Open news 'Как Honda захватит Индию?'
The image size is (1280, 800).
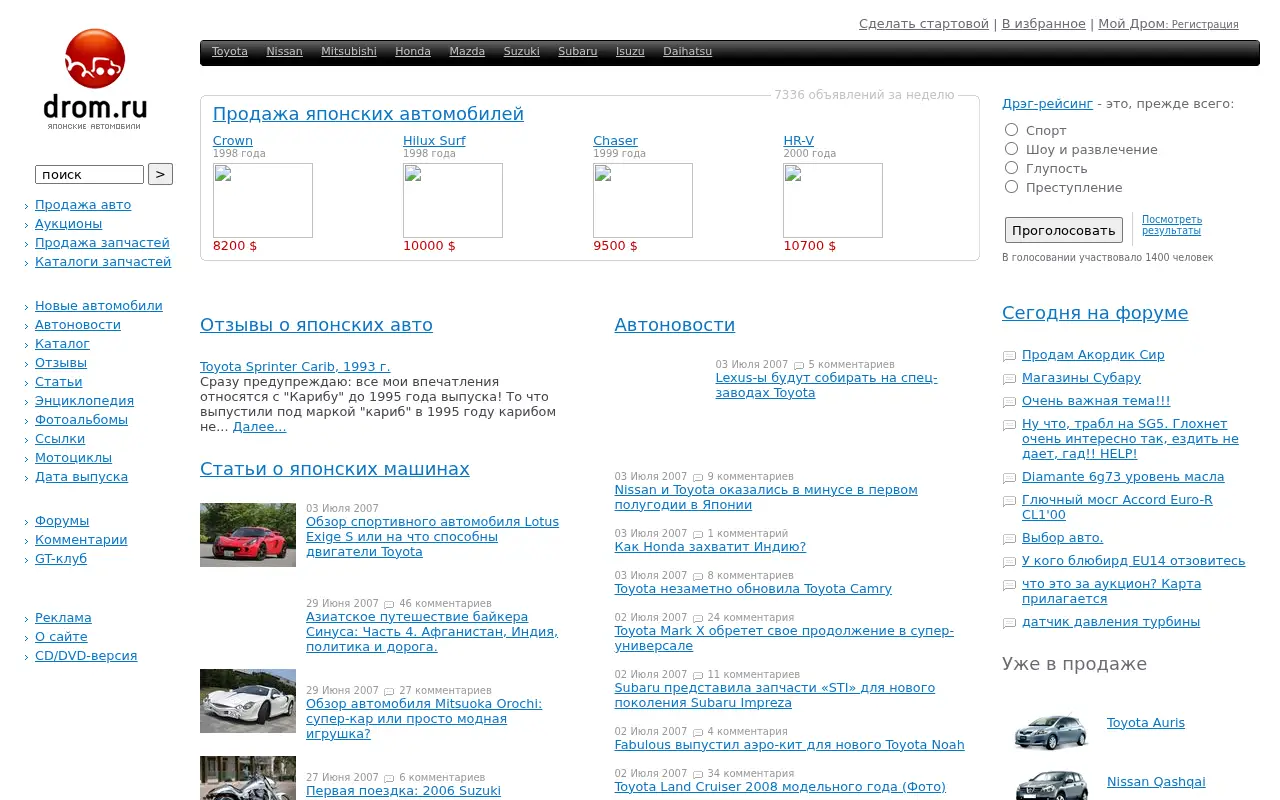[x=710, y=547]
